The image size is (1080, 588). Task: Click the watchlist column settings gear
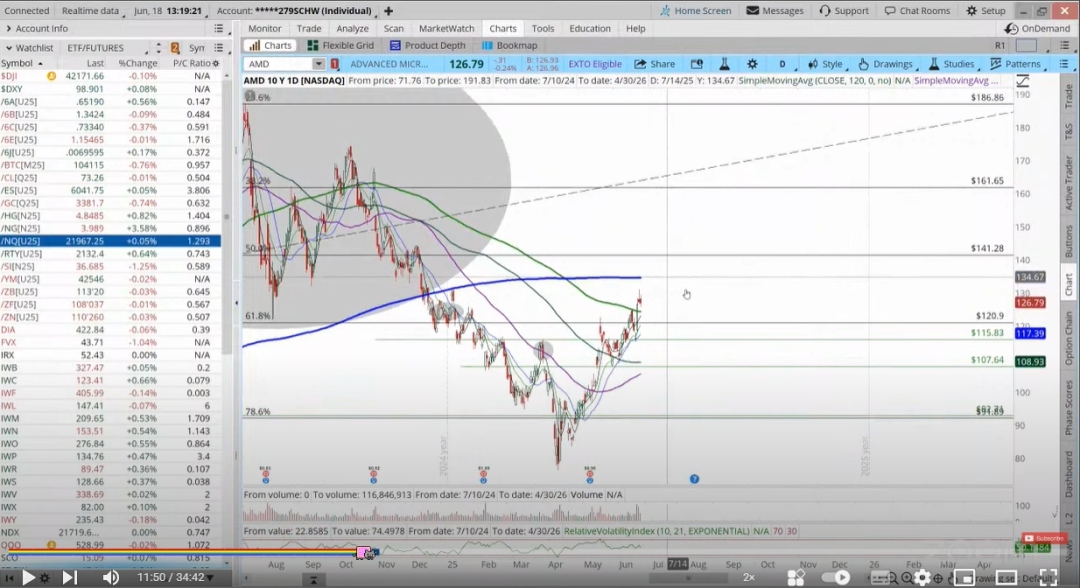point(216,63)
